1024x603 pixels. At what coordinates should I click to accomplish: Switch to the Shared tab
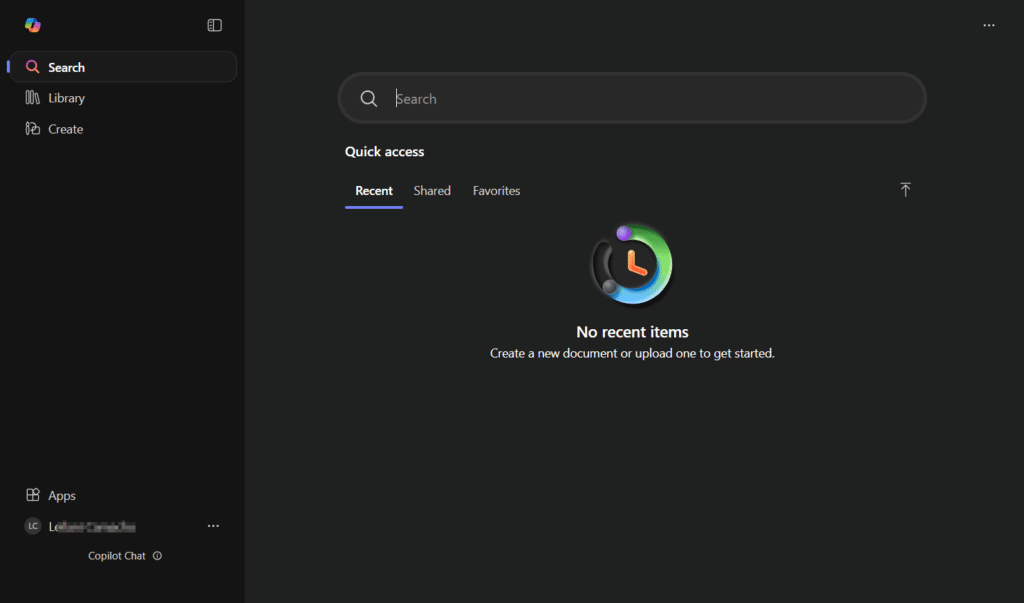point(432,191)
